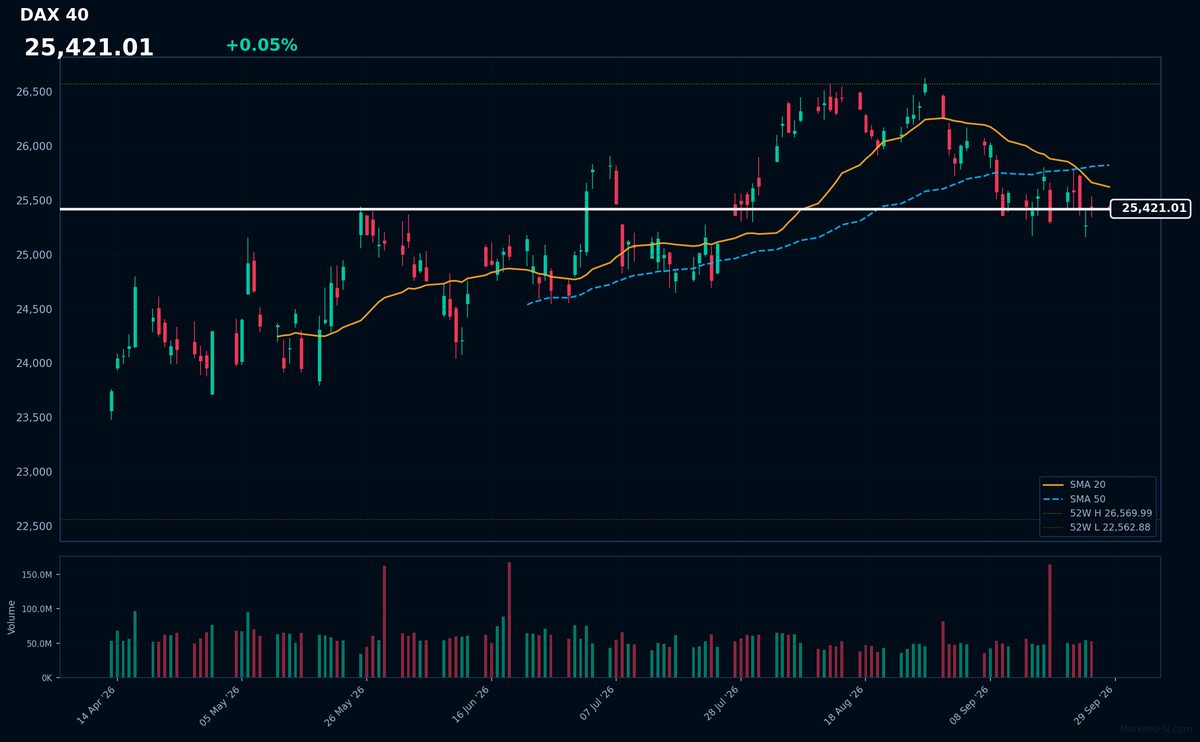Click the 26,000 y-axis label
This screenshot has height=742, width=1200.
pyautogui.click(x=34, y=146)
